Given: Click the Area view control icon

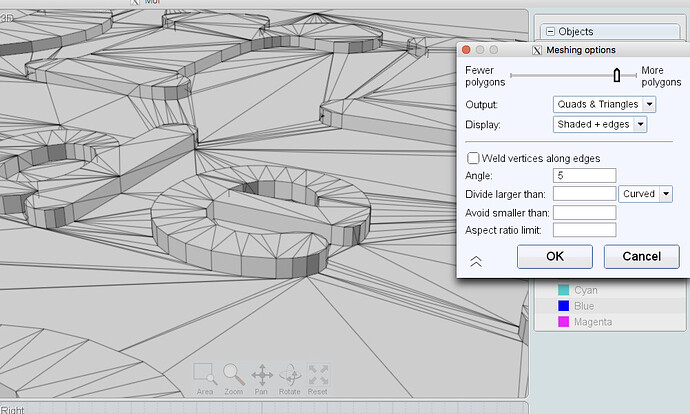Looking at the screenshot, I should click(205, 374).
